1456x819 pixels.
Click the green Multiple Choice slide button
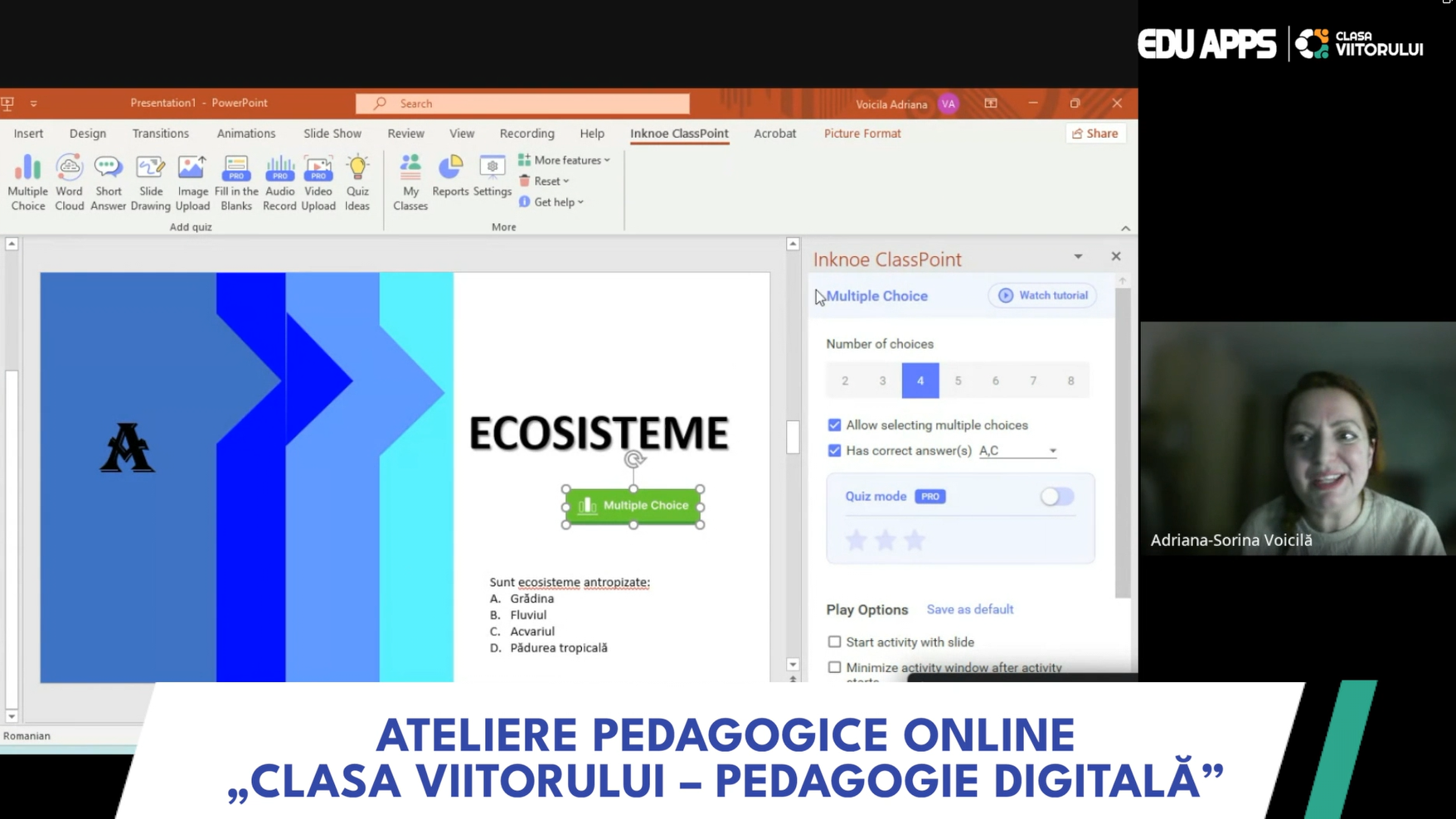[x=633, y=506]
